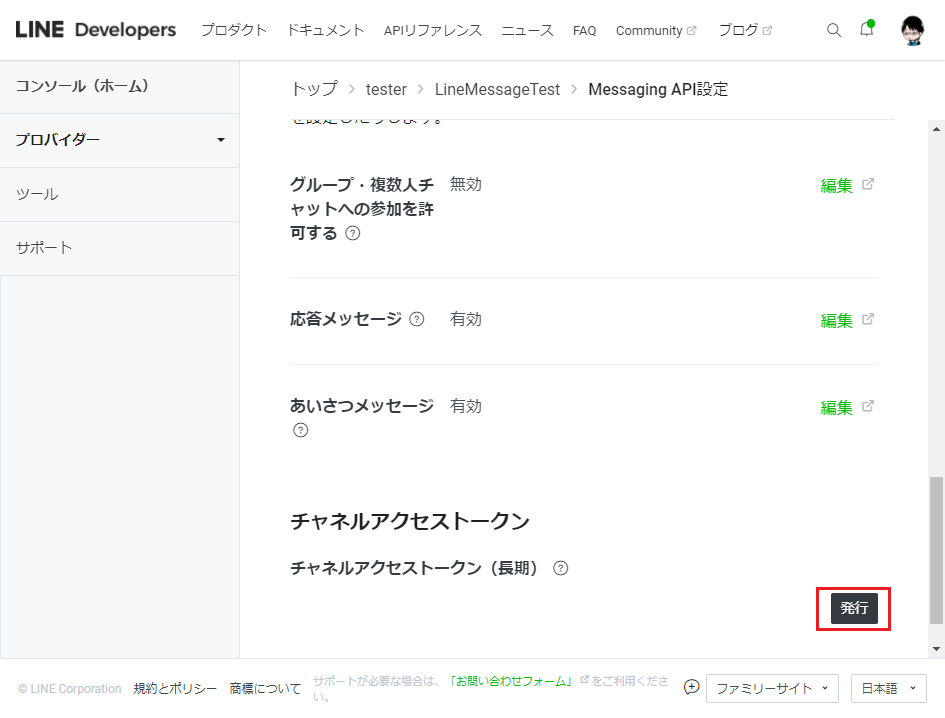This screenshot has height=718, width=945.
Task: Select サポート in sidebar
Action: (x=120, y=248)
